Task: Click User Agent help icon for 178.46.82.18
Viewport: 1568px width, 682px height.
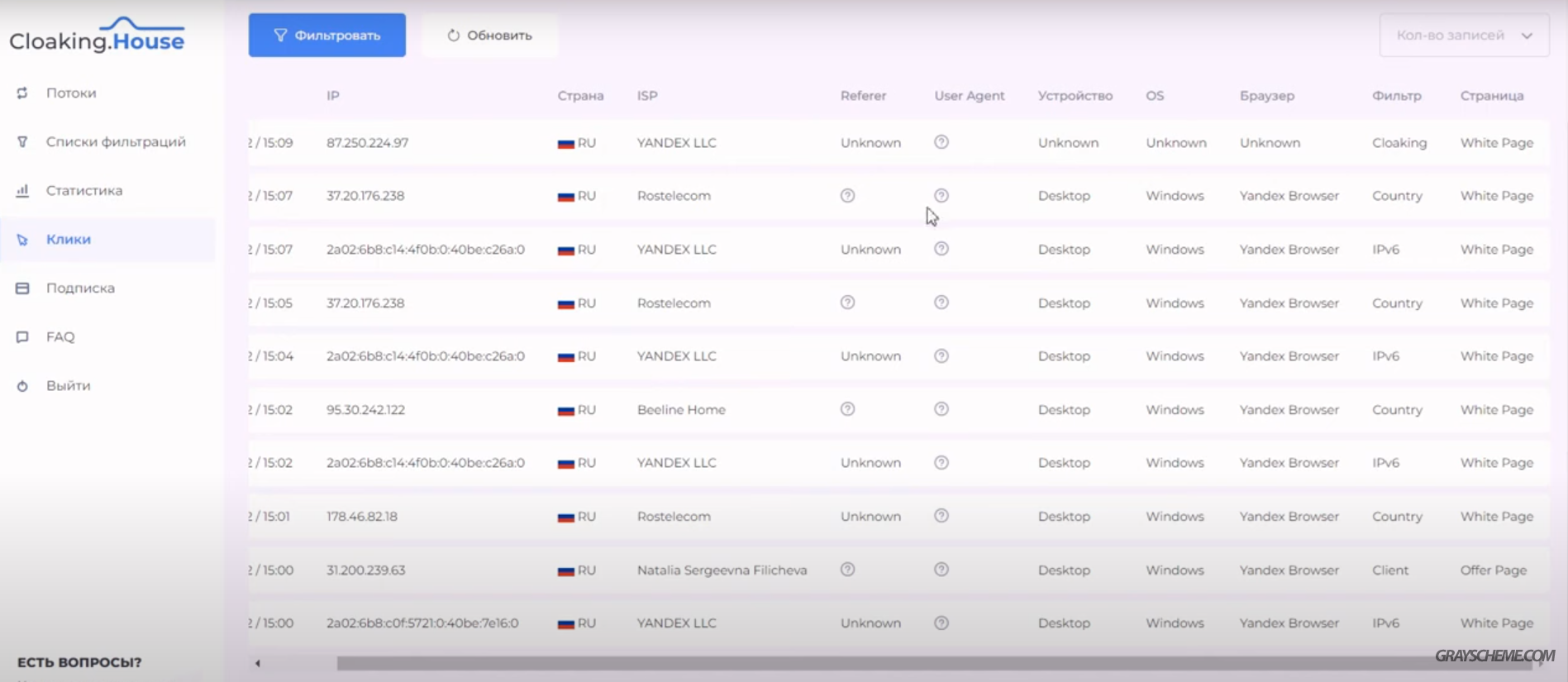Action: [x=941, y=516]
